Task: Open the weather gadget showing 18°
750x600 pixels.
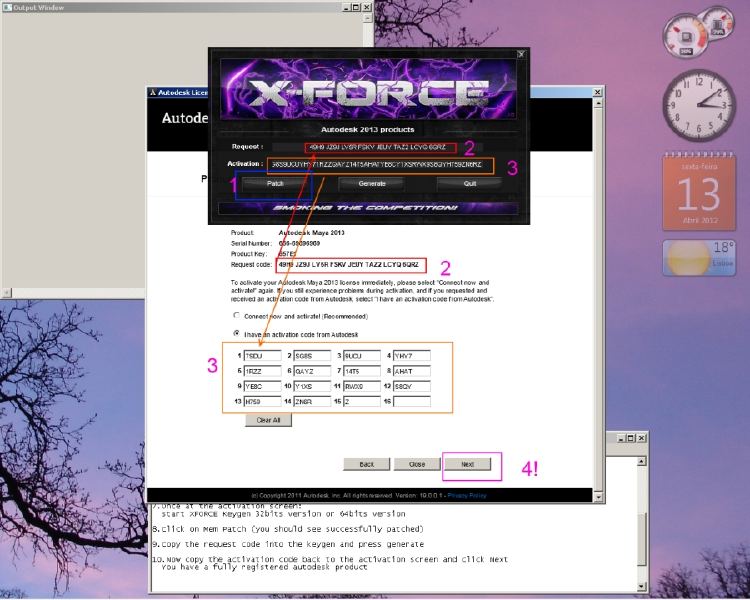Action: pos(699,258)
